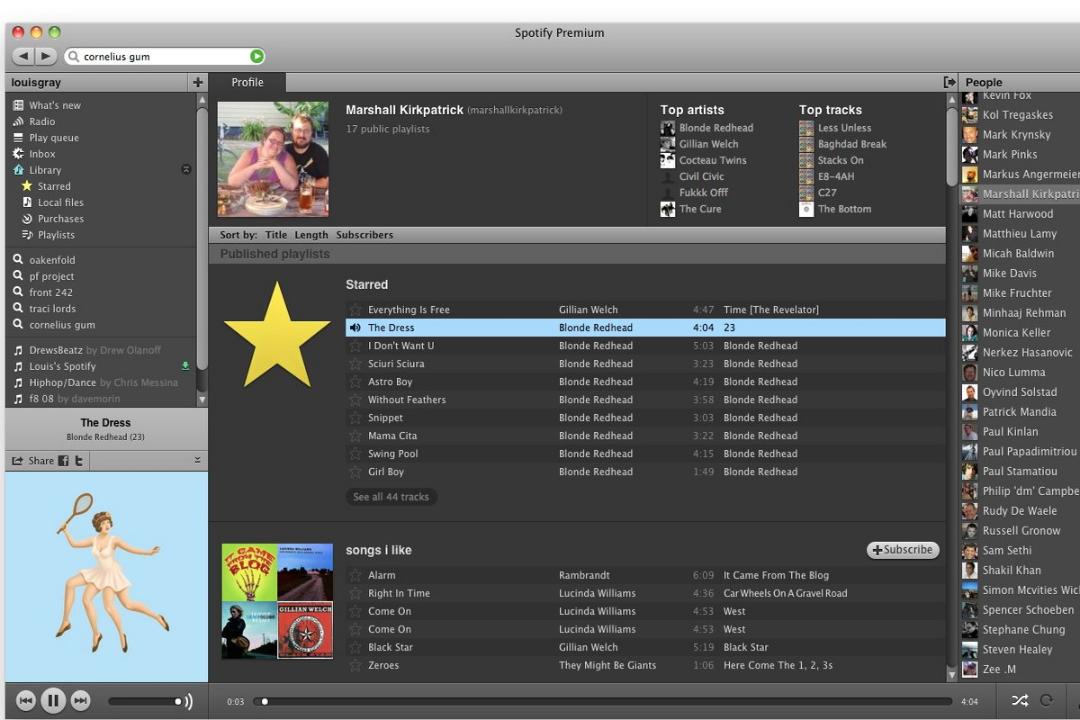Sort playlists by Subscribers

pos(364,235)
